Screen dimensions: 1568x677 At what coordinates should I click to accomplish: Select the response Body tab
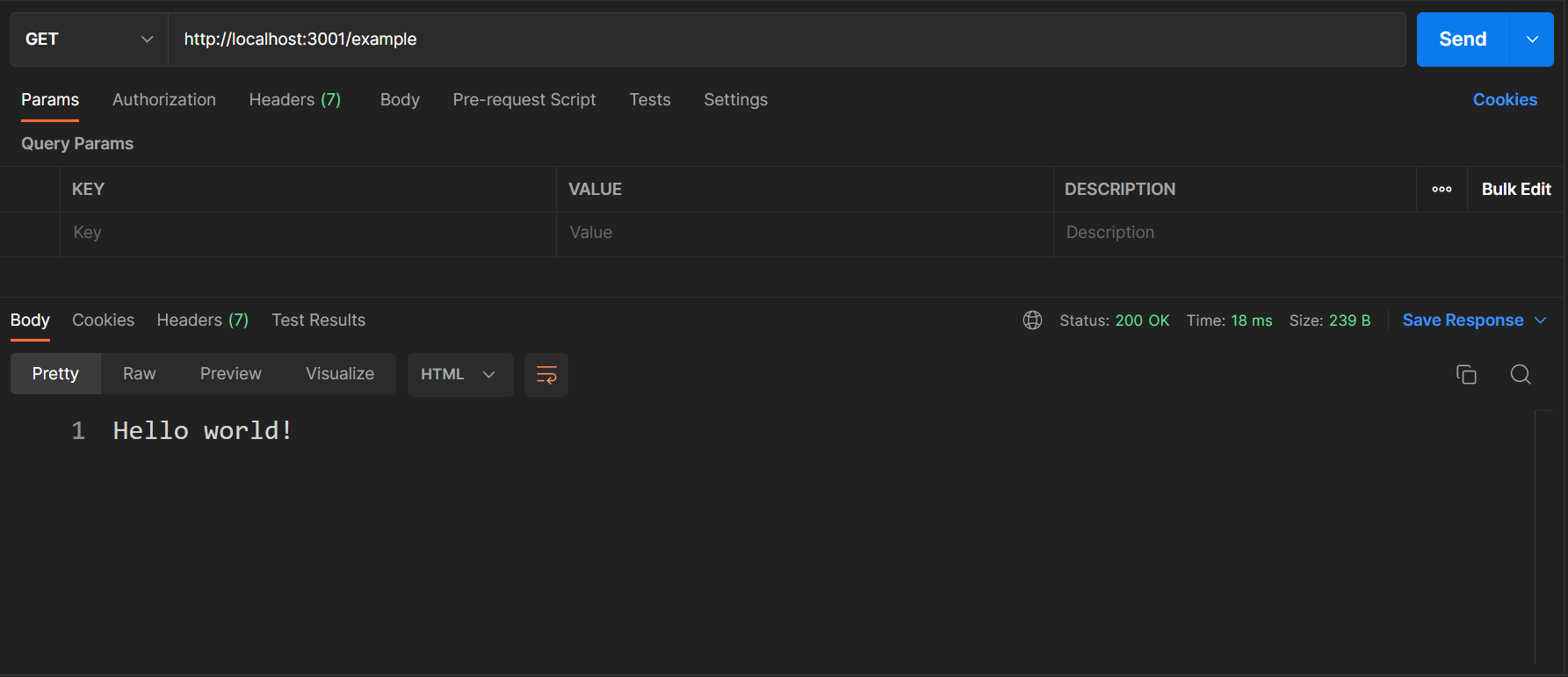coord(30,320)
